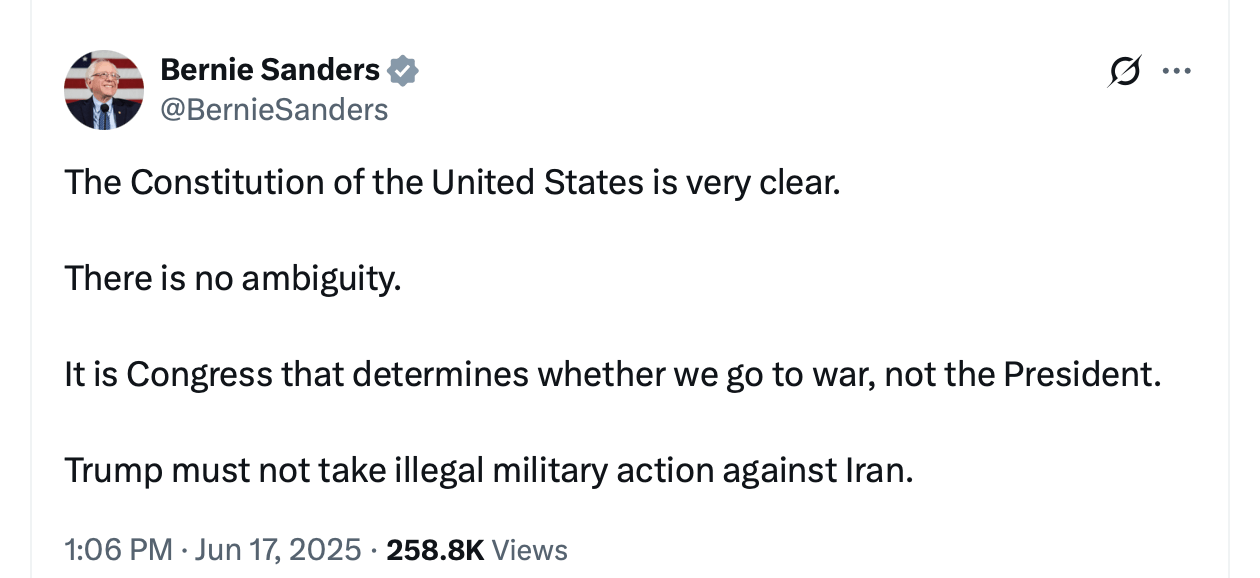
Task: Click the slashed-circle Grok button
Action: (x=1124, y=70)
